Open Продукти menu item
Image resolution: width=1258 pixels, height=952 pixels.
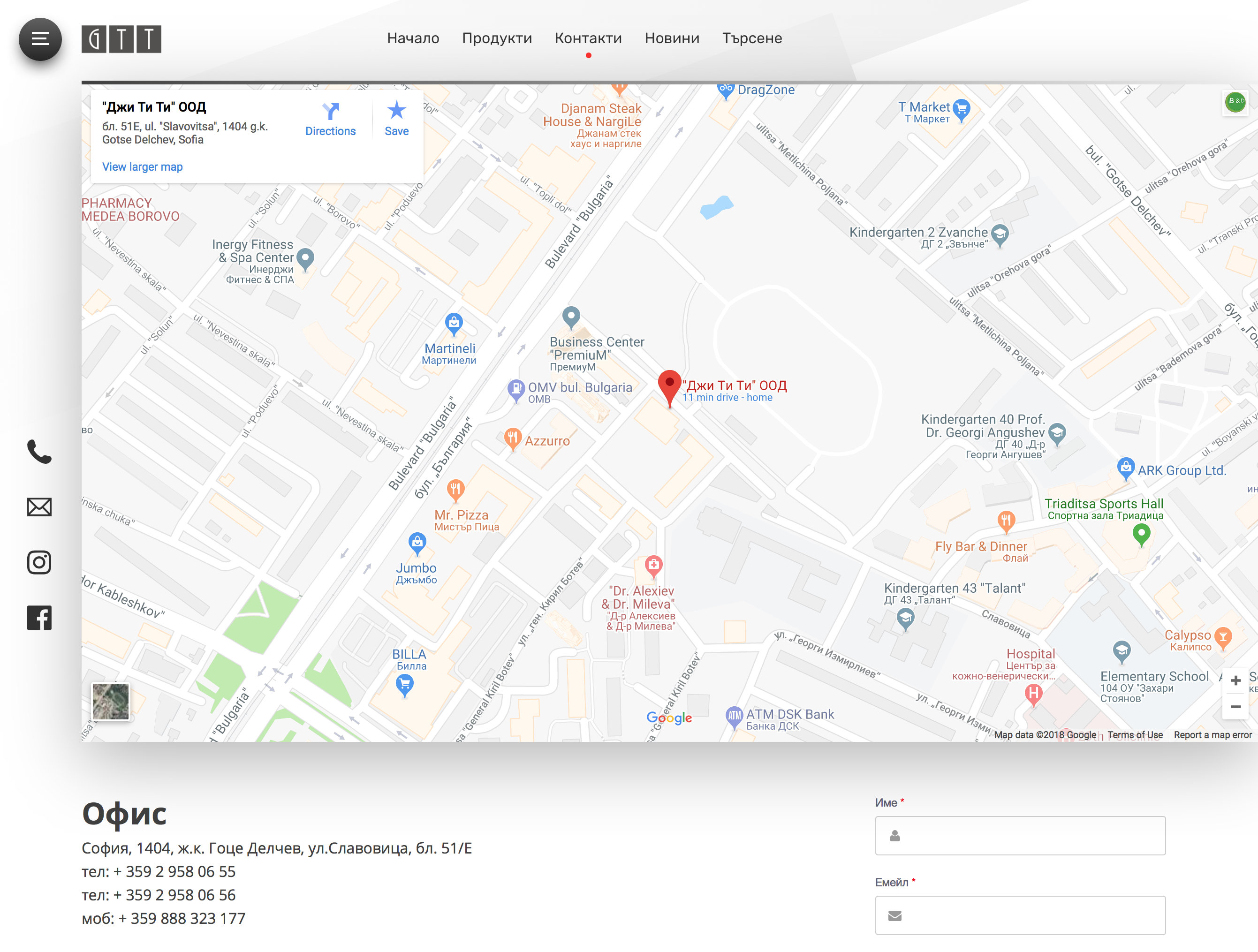pos(496,38)
